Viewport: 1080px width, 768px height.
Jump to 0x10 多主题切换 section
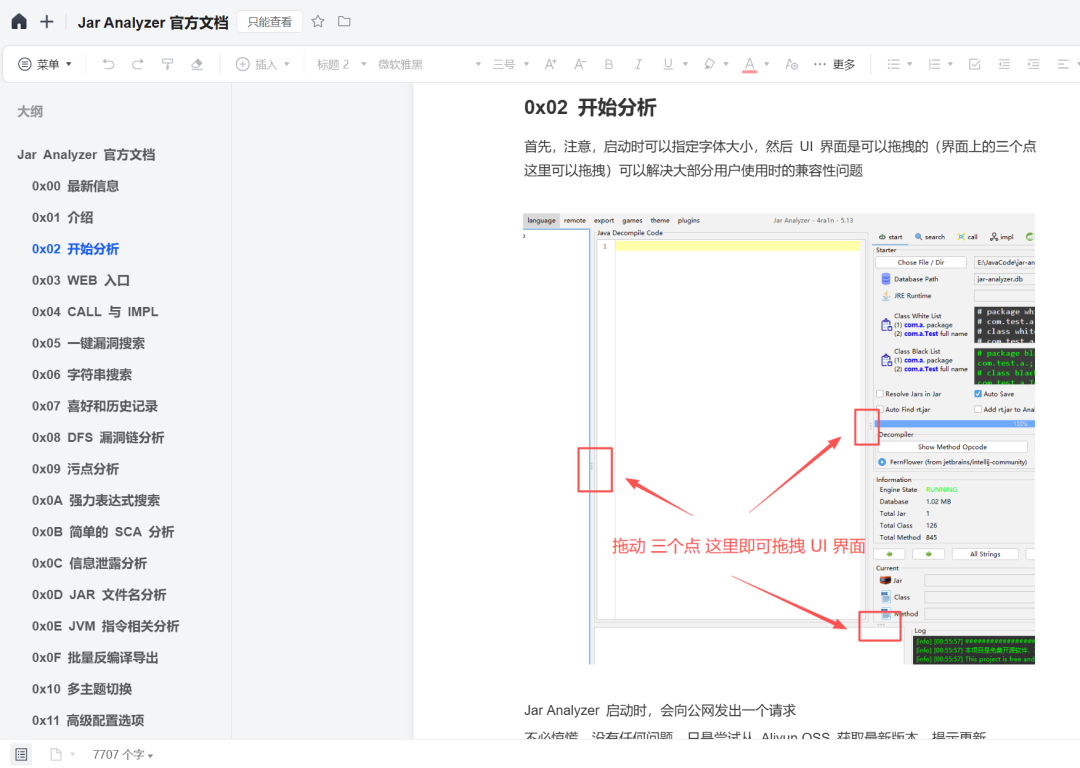point(82,689)
